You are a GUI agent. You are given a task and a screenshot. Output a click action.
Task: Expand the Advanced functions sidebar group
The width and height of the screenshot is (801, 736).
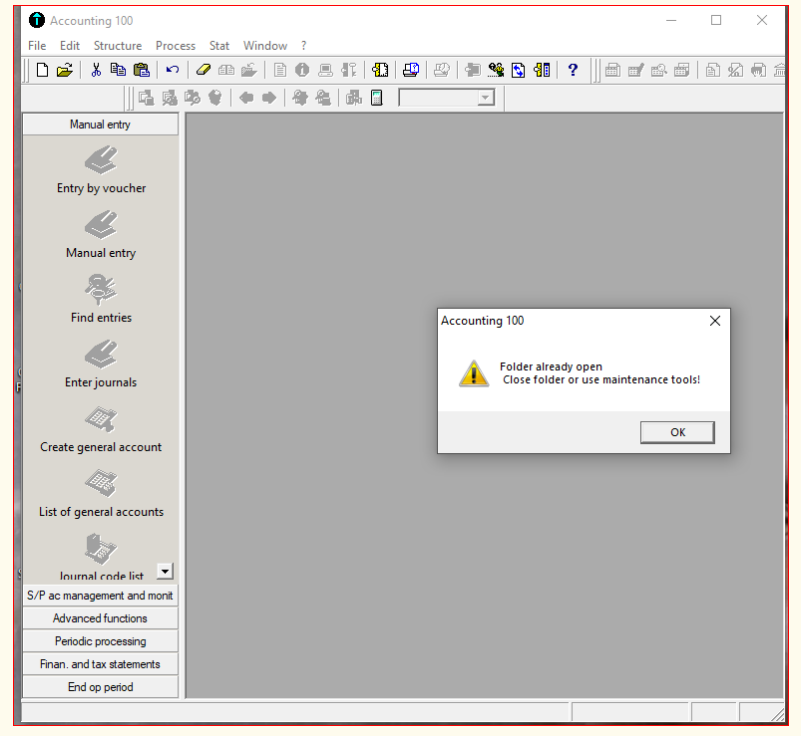(101, 619)
